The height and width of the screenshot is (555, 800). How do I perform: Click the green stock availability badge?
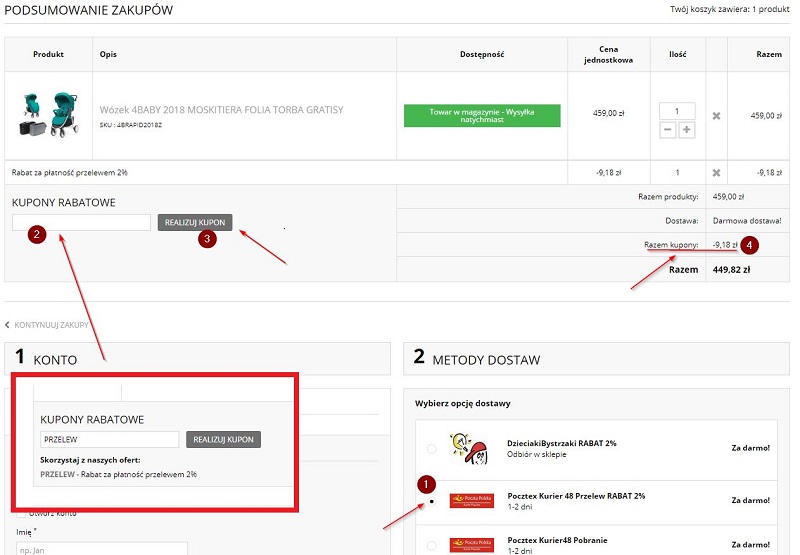482,115
